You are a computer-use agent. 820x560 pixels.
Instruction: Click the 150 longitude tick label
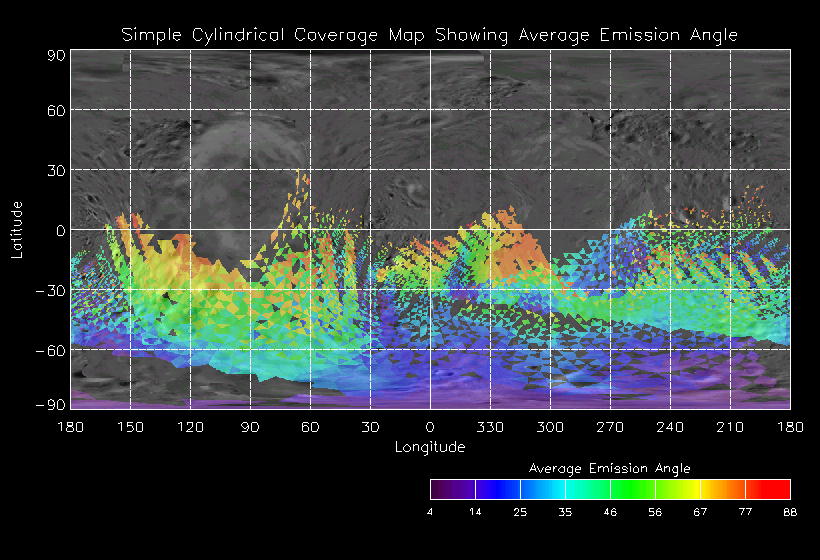coord(130,427)
